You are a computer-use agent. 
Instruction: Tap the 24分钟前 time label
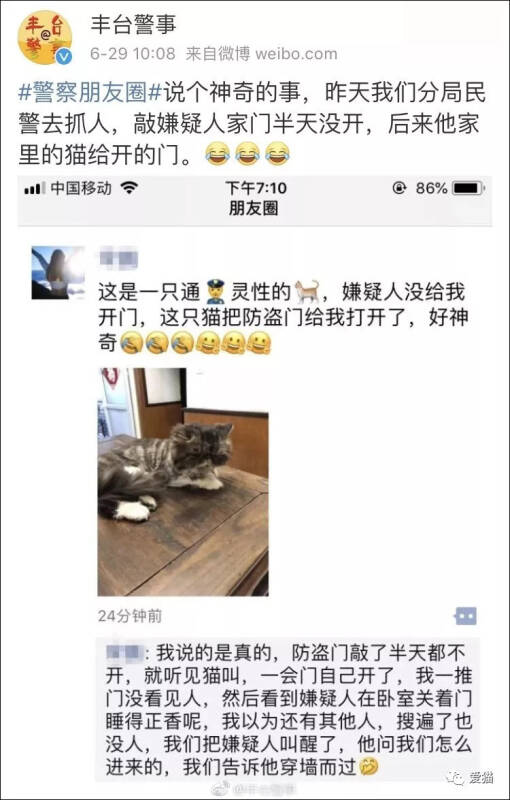[130, 616]
